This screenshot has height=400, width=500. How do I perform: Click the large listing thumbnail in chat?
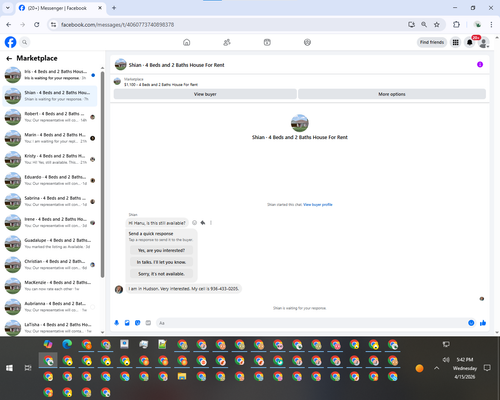click(x=300, y=123)
